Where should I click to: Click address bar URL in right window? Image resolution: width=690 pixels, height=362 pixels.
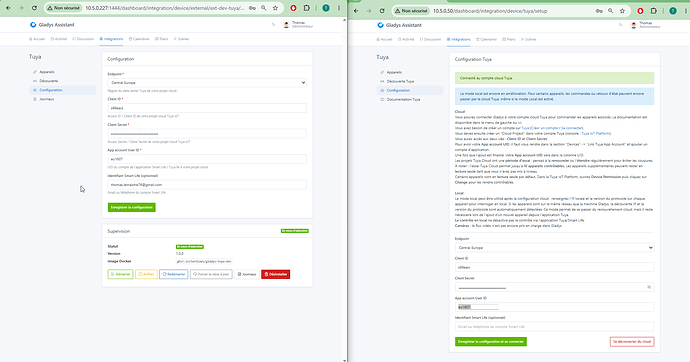coord(490,11)
